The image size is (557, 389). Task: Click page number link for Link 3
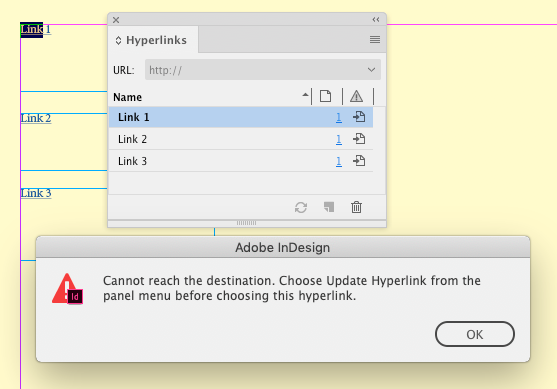339,161
